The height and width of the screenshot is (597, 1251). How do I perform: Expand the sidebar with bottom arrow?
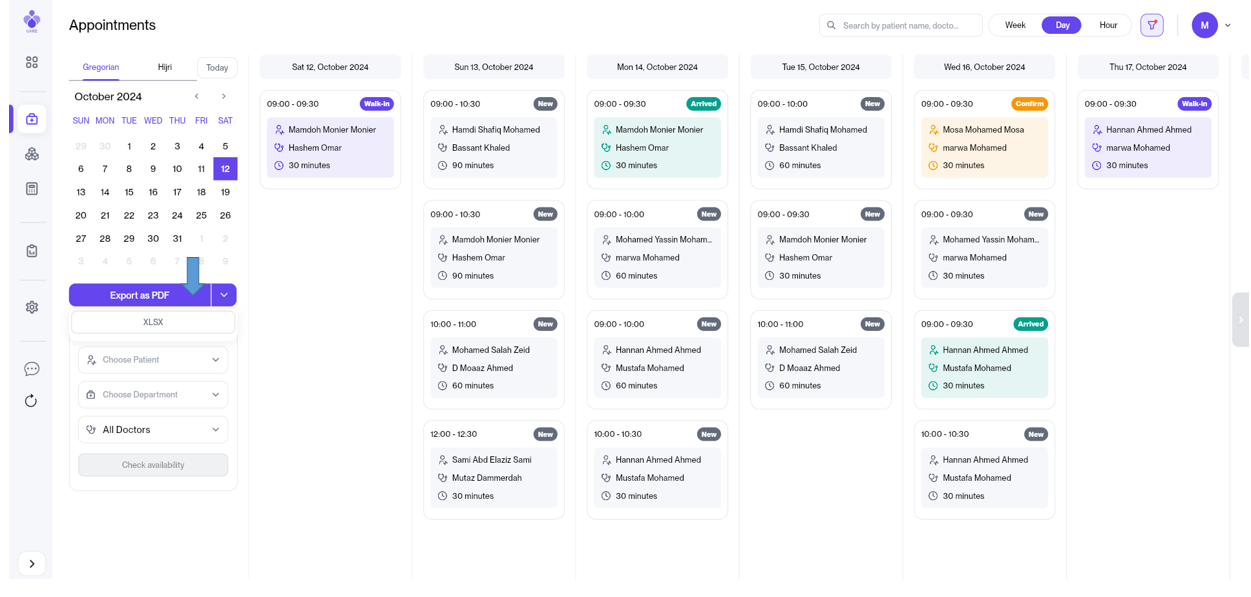pos(32,564)
